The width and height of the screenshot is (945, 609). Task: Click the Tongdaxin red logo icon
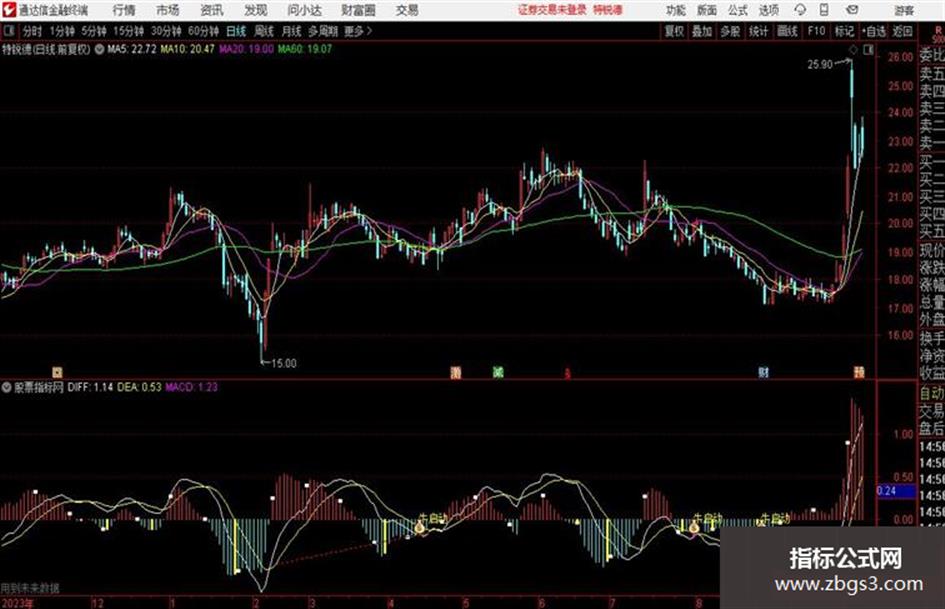(x=8, y=10)
